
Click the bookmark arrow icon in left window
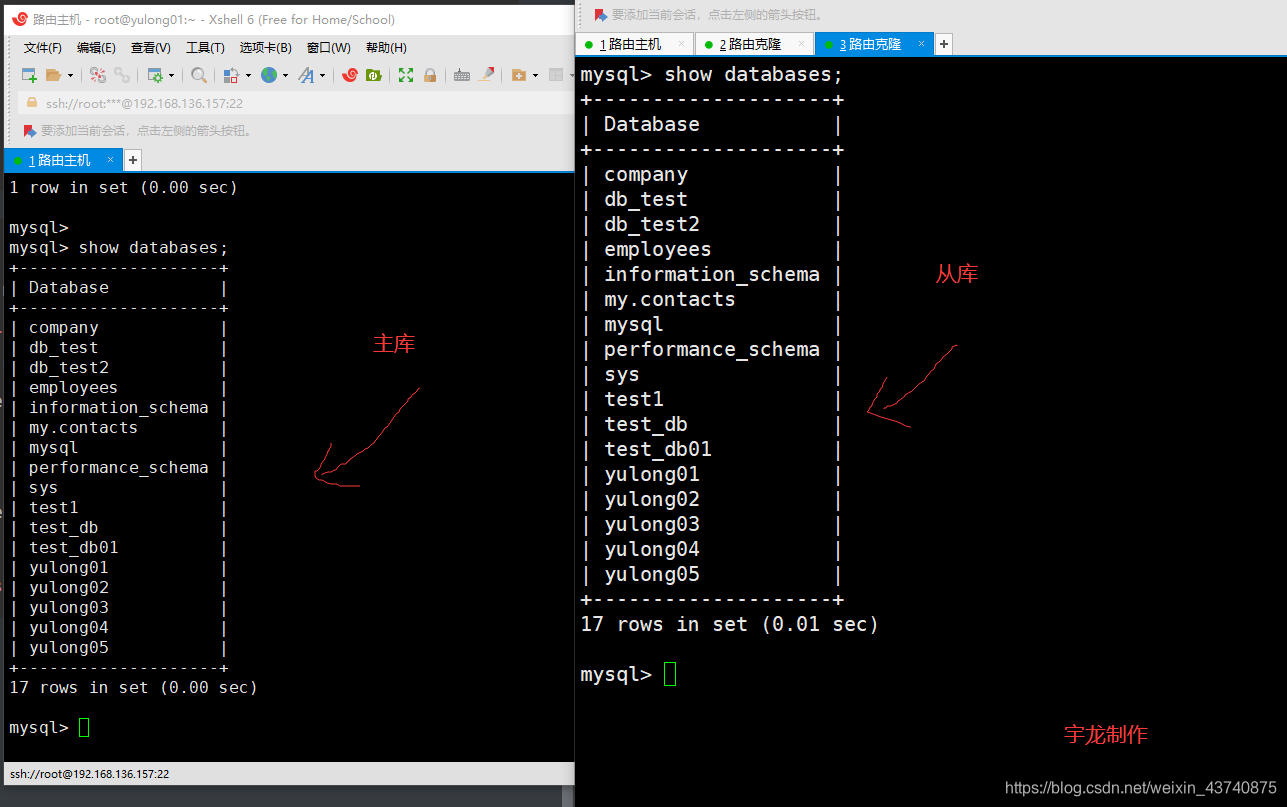30,131
